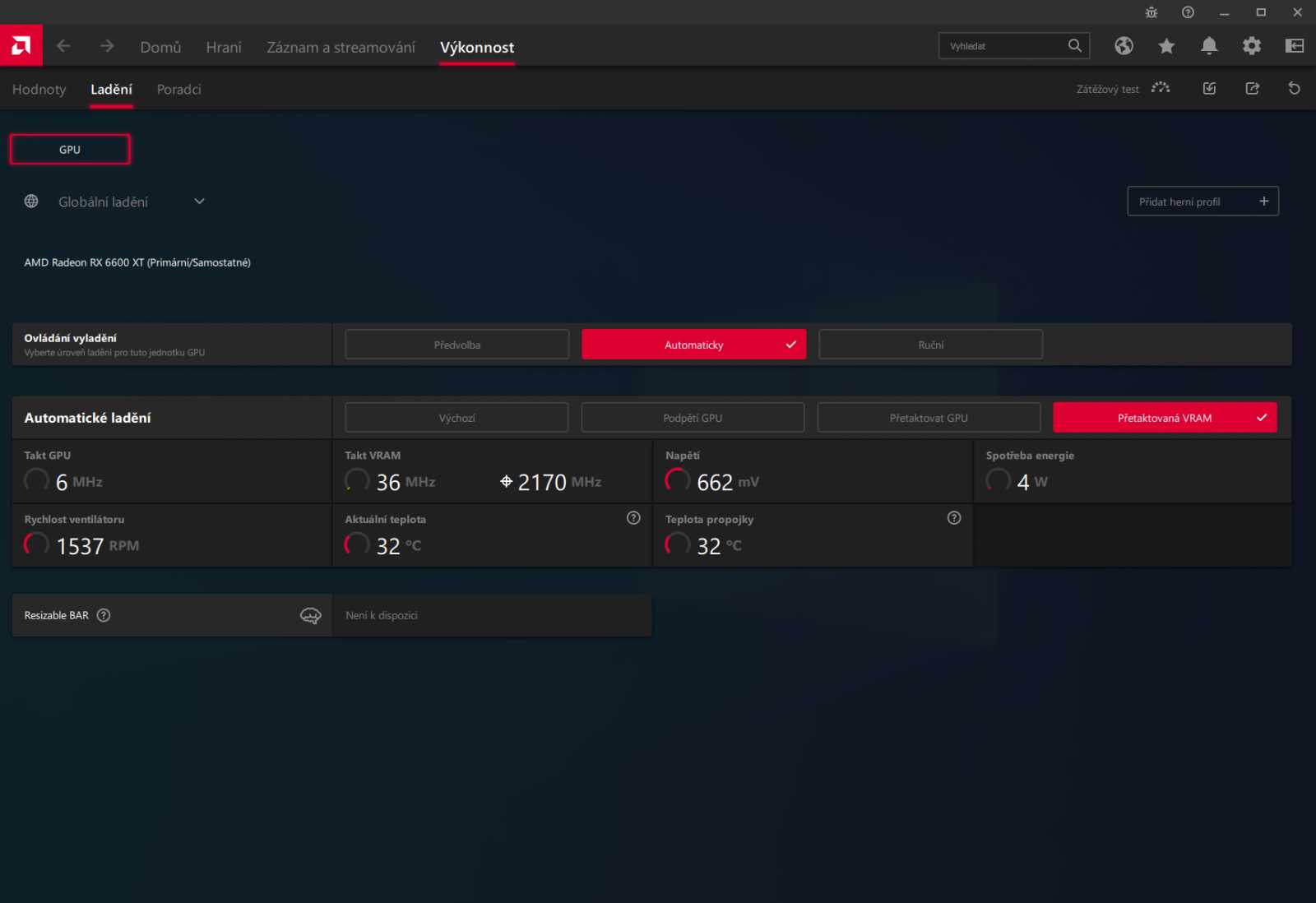This screenshot has height=903, width=1316.
Task: Click the load profile import icon
Action: click(x=1209, y=88)
